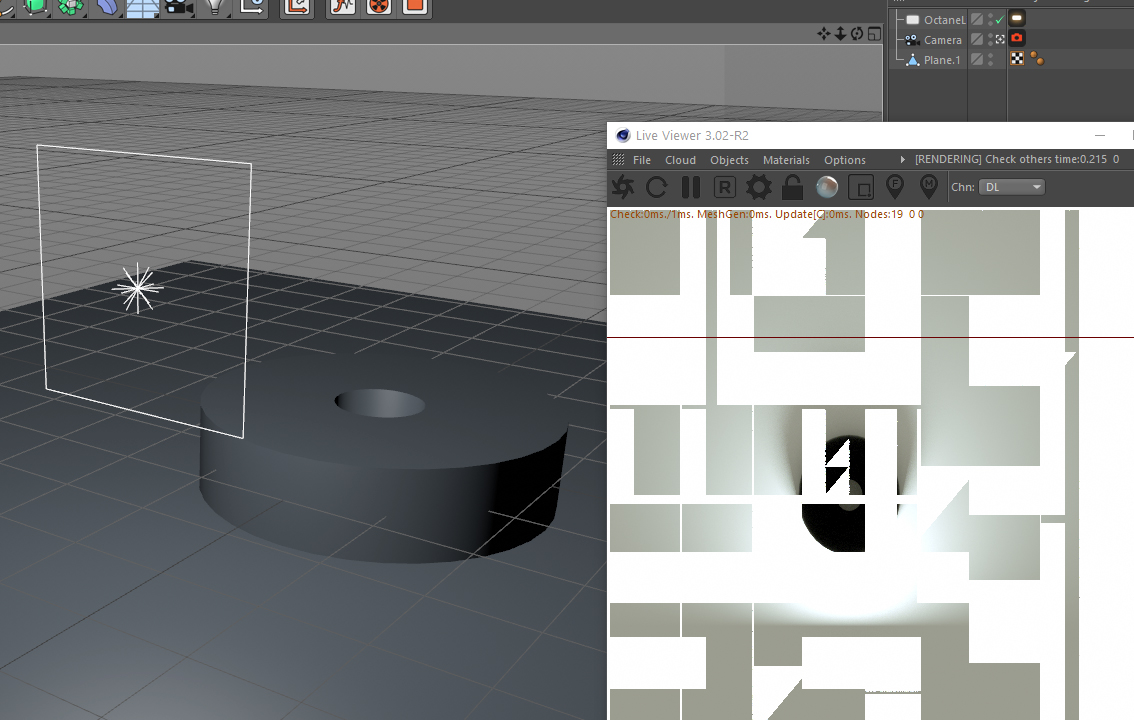Click the reset data R icon in Live Viewer
The width and height of the screenshot is (1134, 720).
(x=724, y=187)
